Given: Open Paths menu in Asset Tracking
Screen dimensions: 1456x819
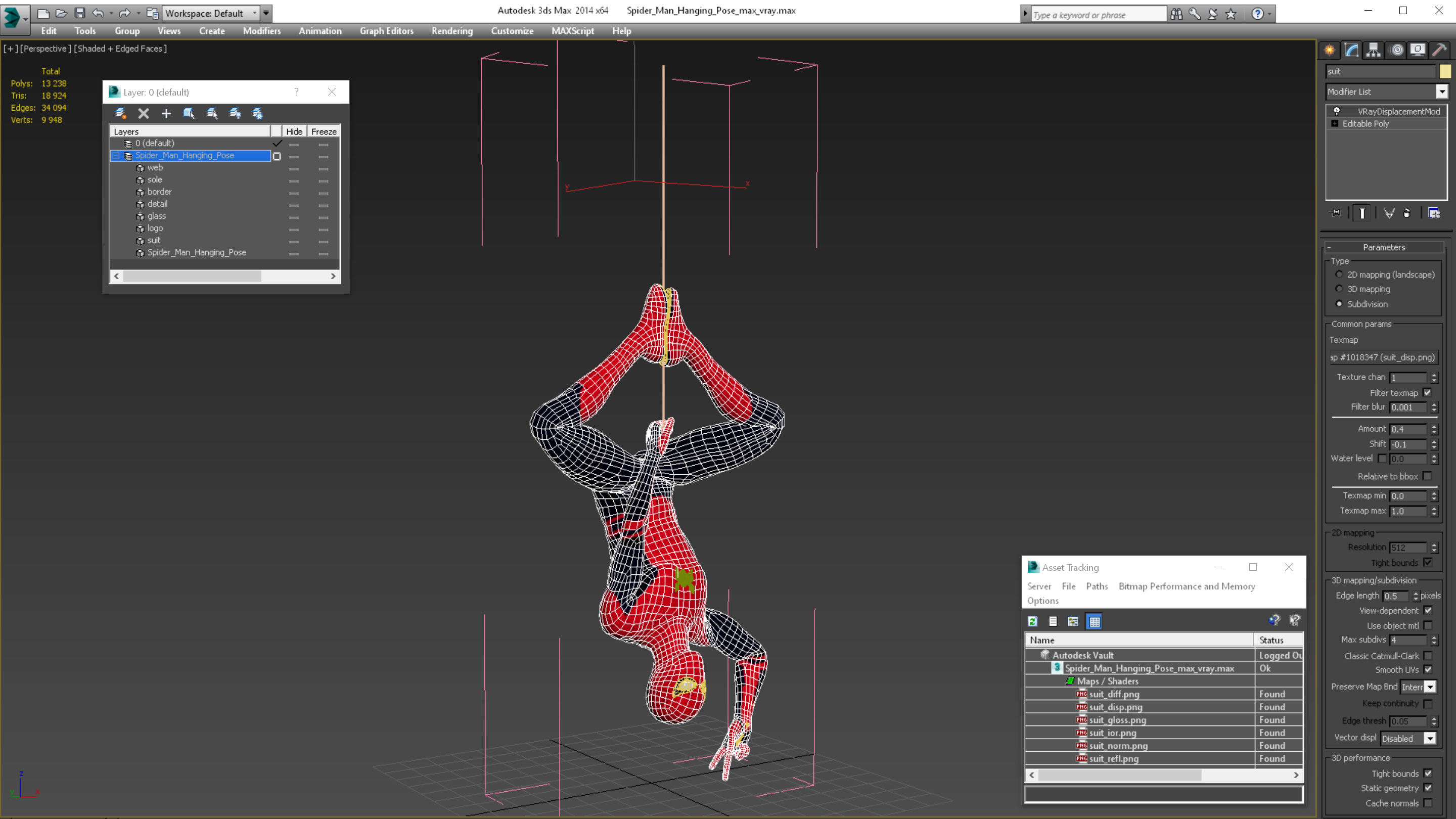Looking at the screenshot, I should (x=1097, y=586).
